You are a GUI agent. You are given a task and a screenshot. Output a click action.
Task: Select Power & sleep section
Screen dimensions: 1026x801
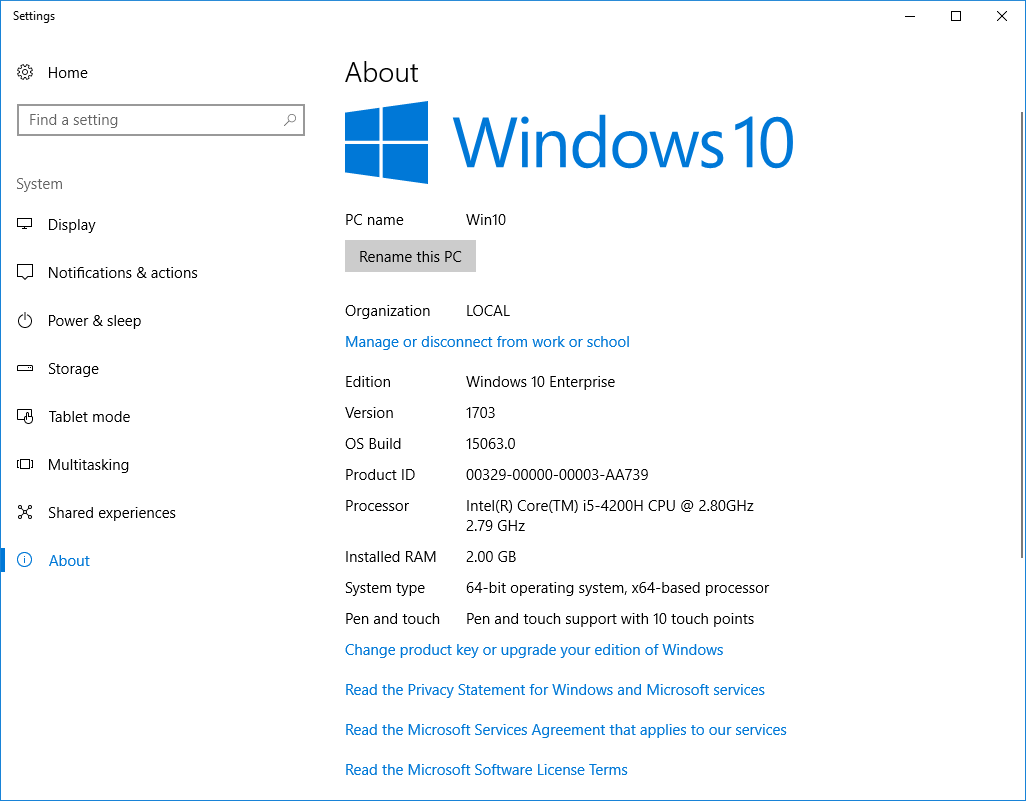click(94, 321)
